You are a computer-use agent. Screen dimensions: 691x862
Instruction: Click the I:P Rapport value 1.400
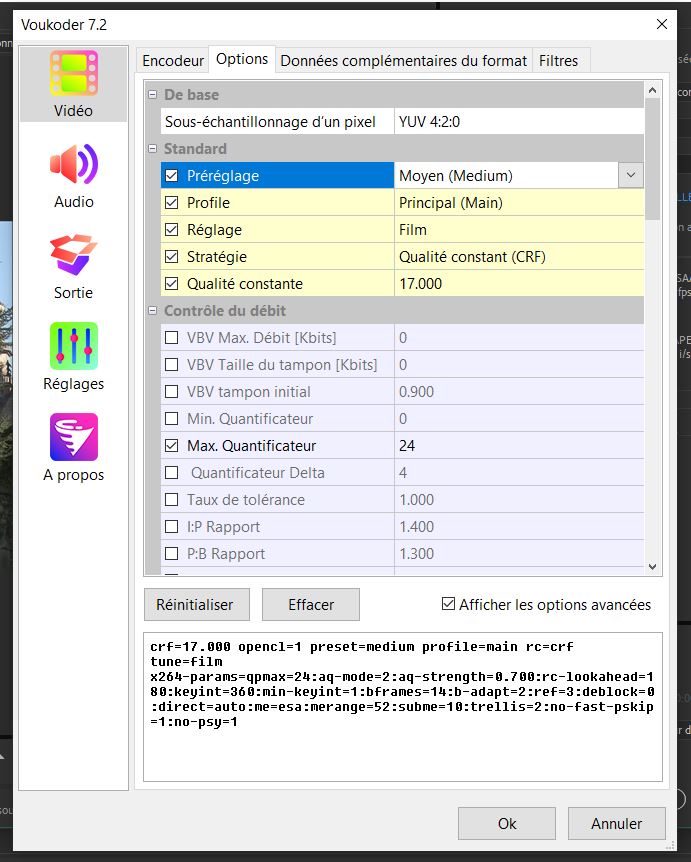pyautogui.click(x=519, y=526)
